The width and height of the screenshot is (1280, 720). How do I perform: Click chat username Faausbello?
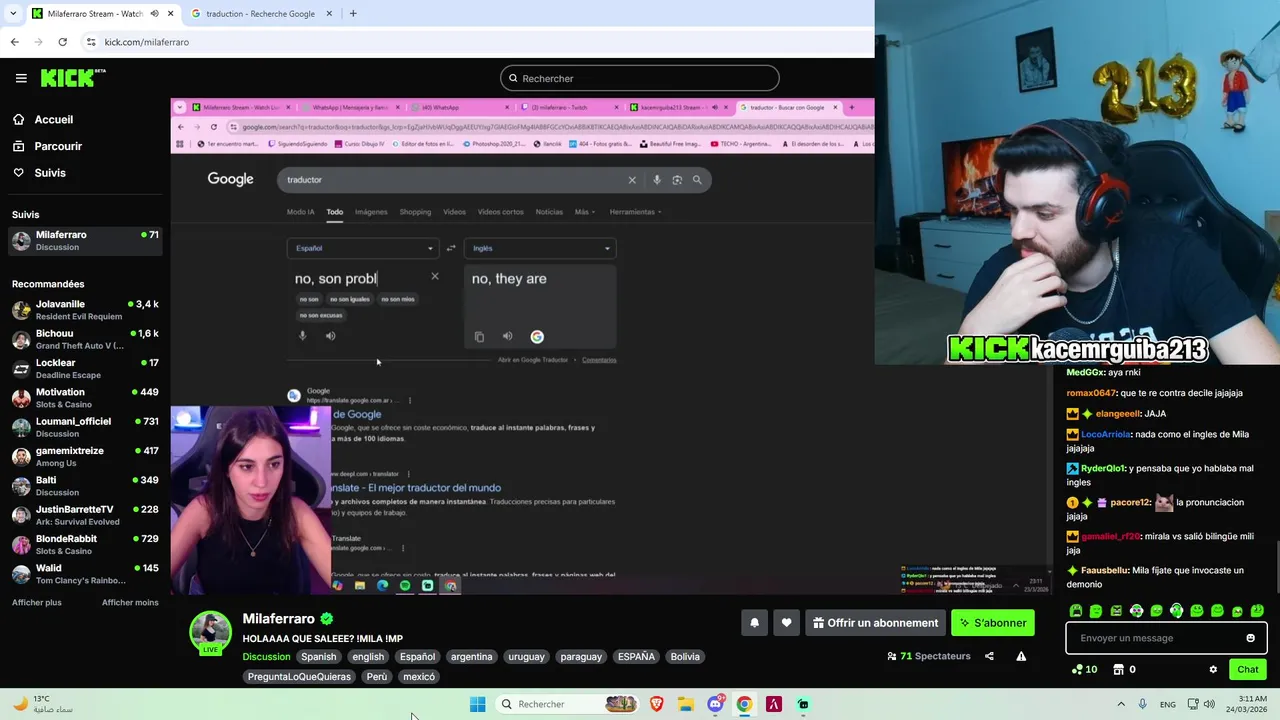tap(1104, 570)
